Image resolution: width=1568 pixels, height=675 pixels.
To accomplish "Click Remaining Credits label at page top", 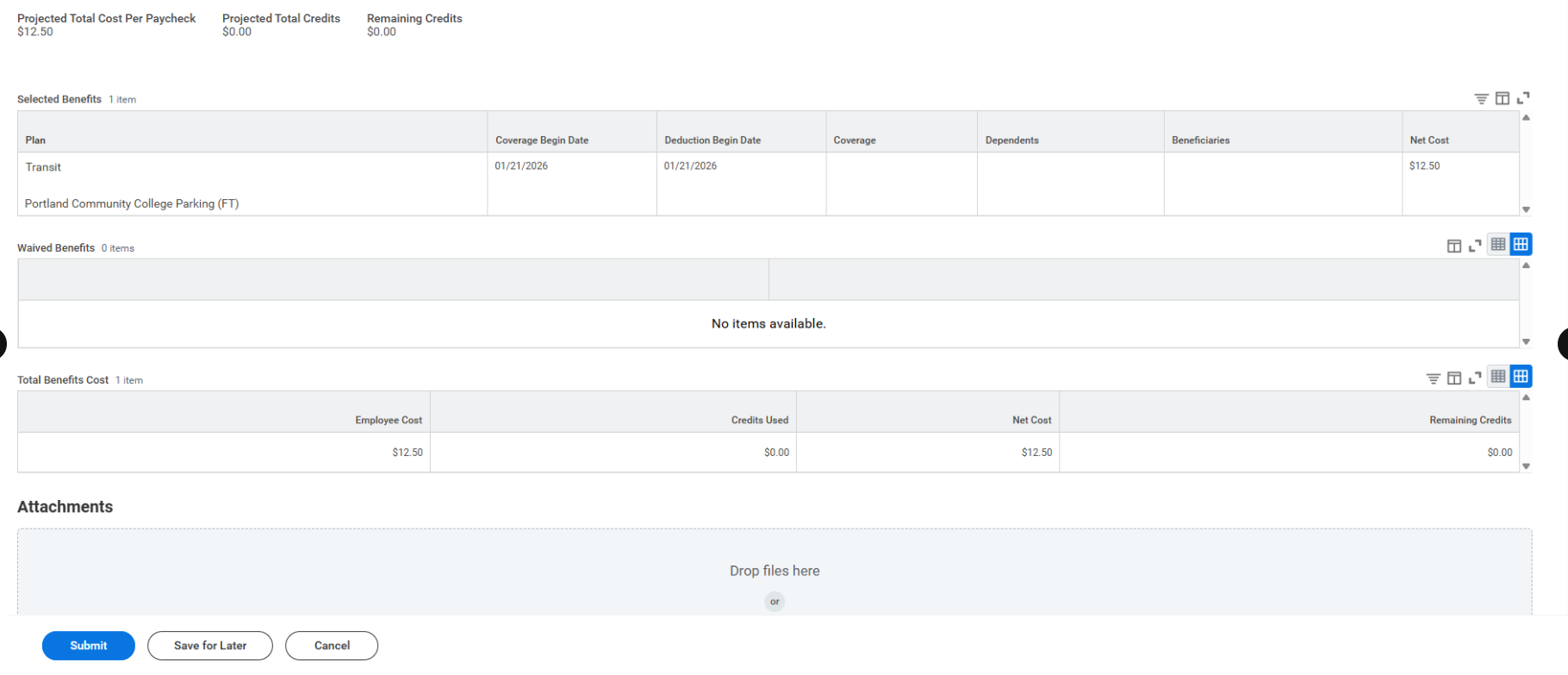I will 414,18.
